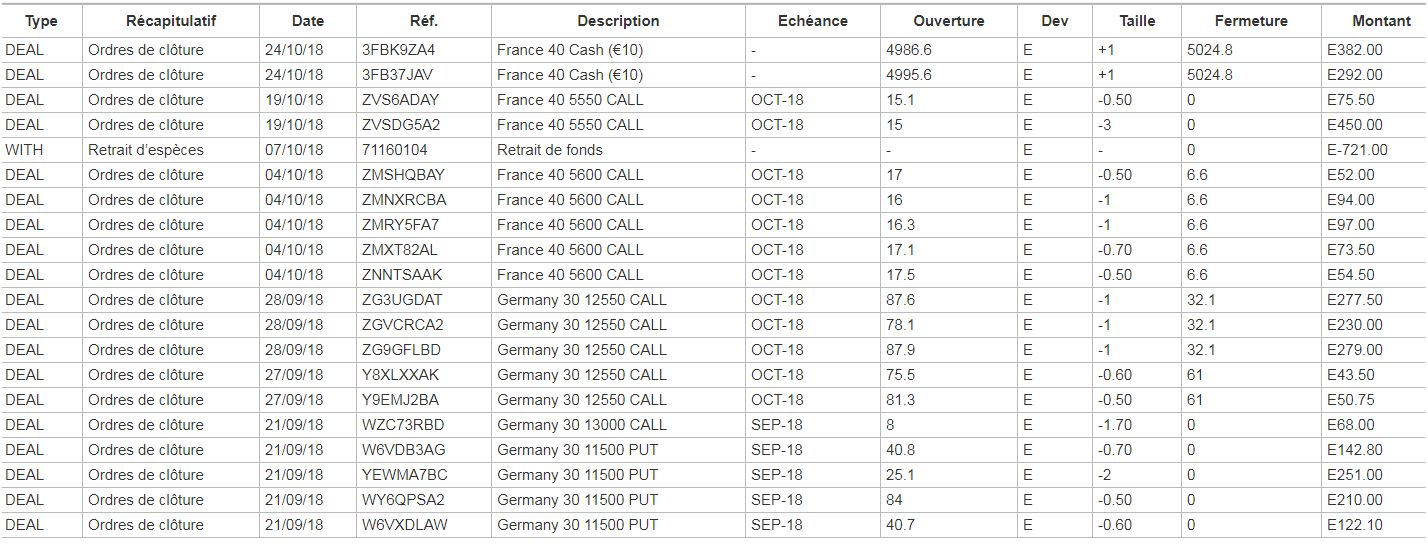The width and height of the screenshot is (1428, 551).
Task: Click the Date column header
Action: (308, 21)
